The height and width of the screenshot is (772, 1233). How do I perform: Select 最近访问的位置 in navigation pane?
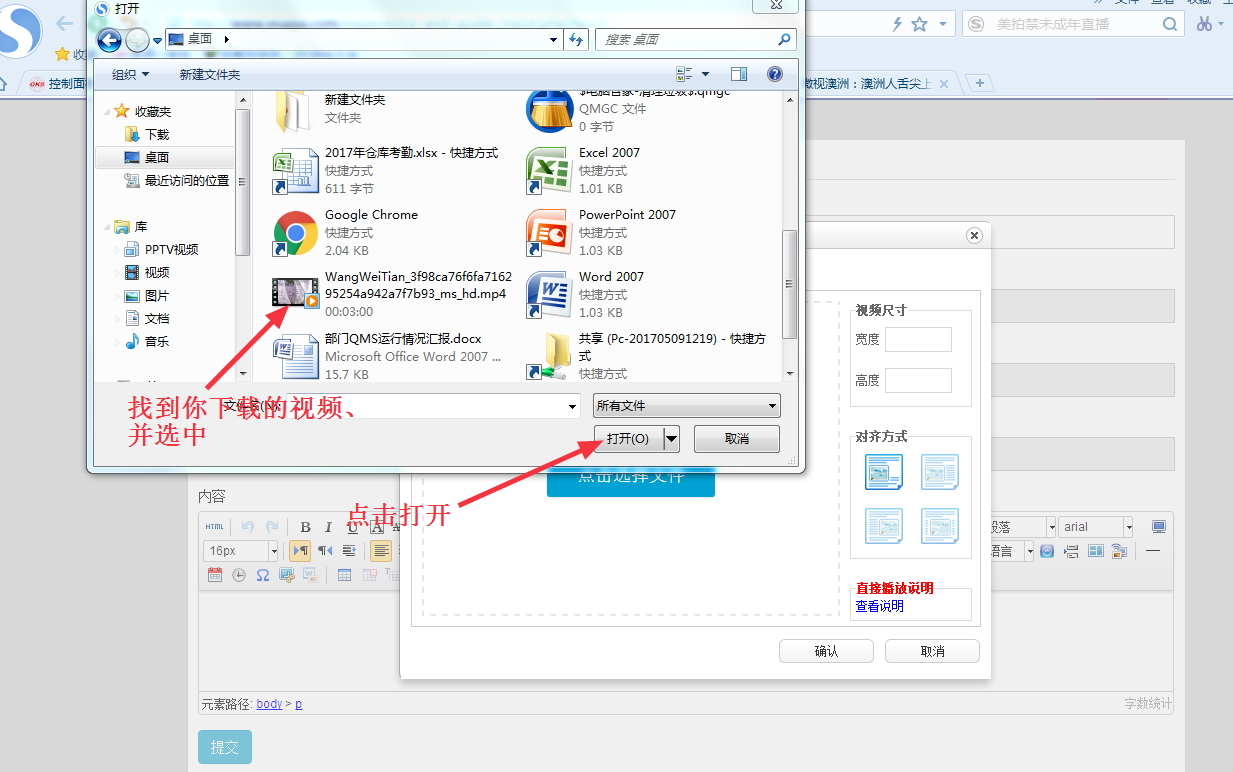click(176, 181)
